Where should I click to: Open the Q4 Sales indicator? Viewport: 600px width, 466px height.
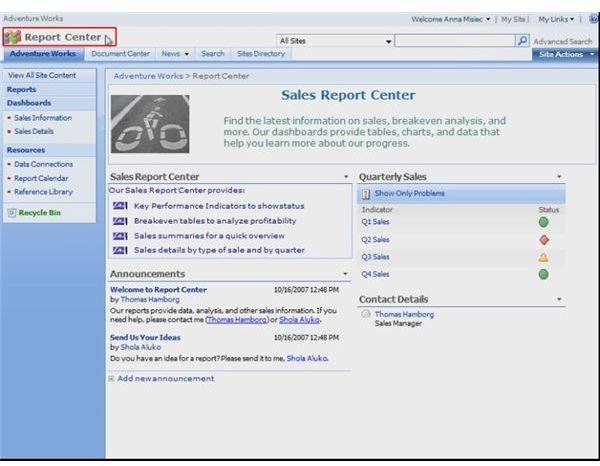375,274
